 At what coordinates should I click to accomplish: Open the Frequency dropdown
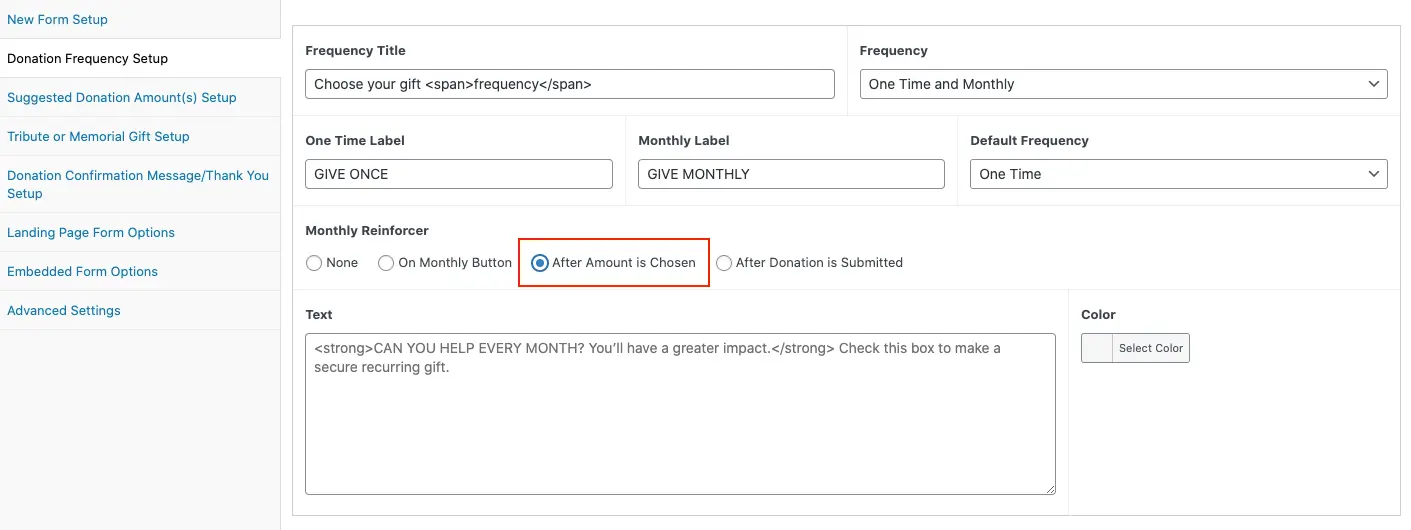(x=1123, y=84)
